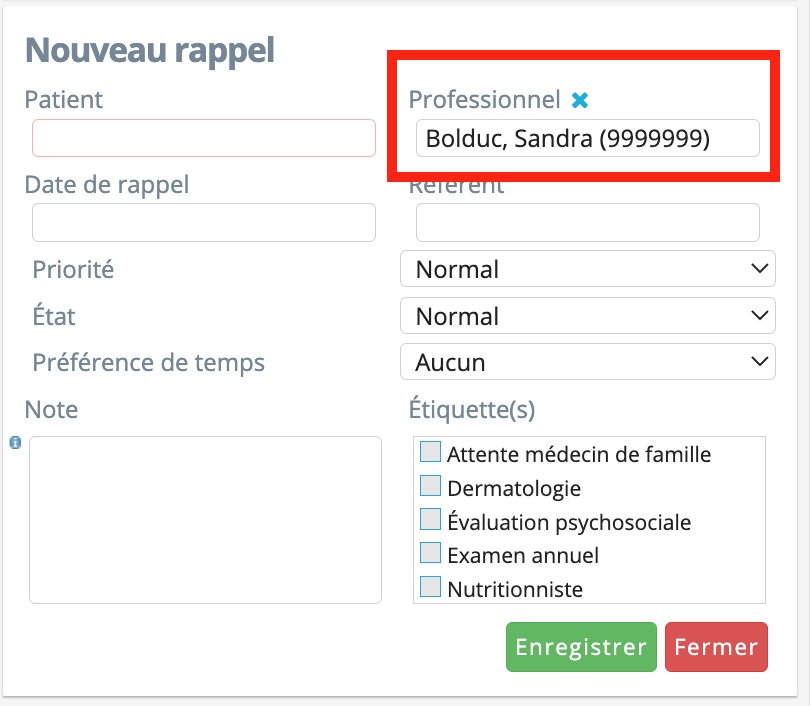Screen dimensions: 810x706
Task: Clear the Professionnel selection with blue X
Action: (x=580, y=100)
